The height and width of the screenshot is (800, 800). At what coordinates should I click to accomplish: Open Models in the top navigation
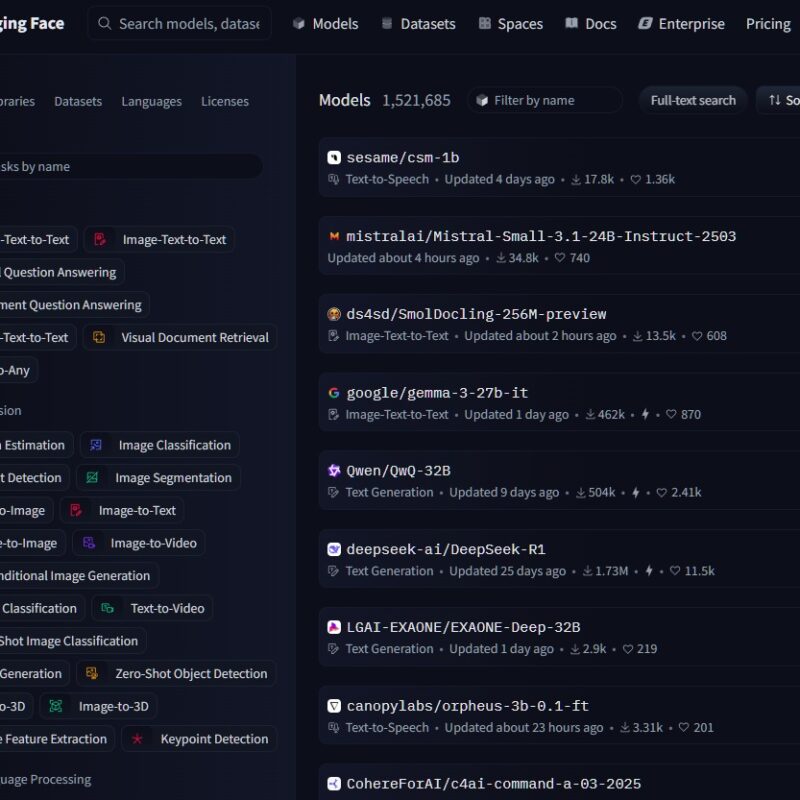click(x=326, y=23)
